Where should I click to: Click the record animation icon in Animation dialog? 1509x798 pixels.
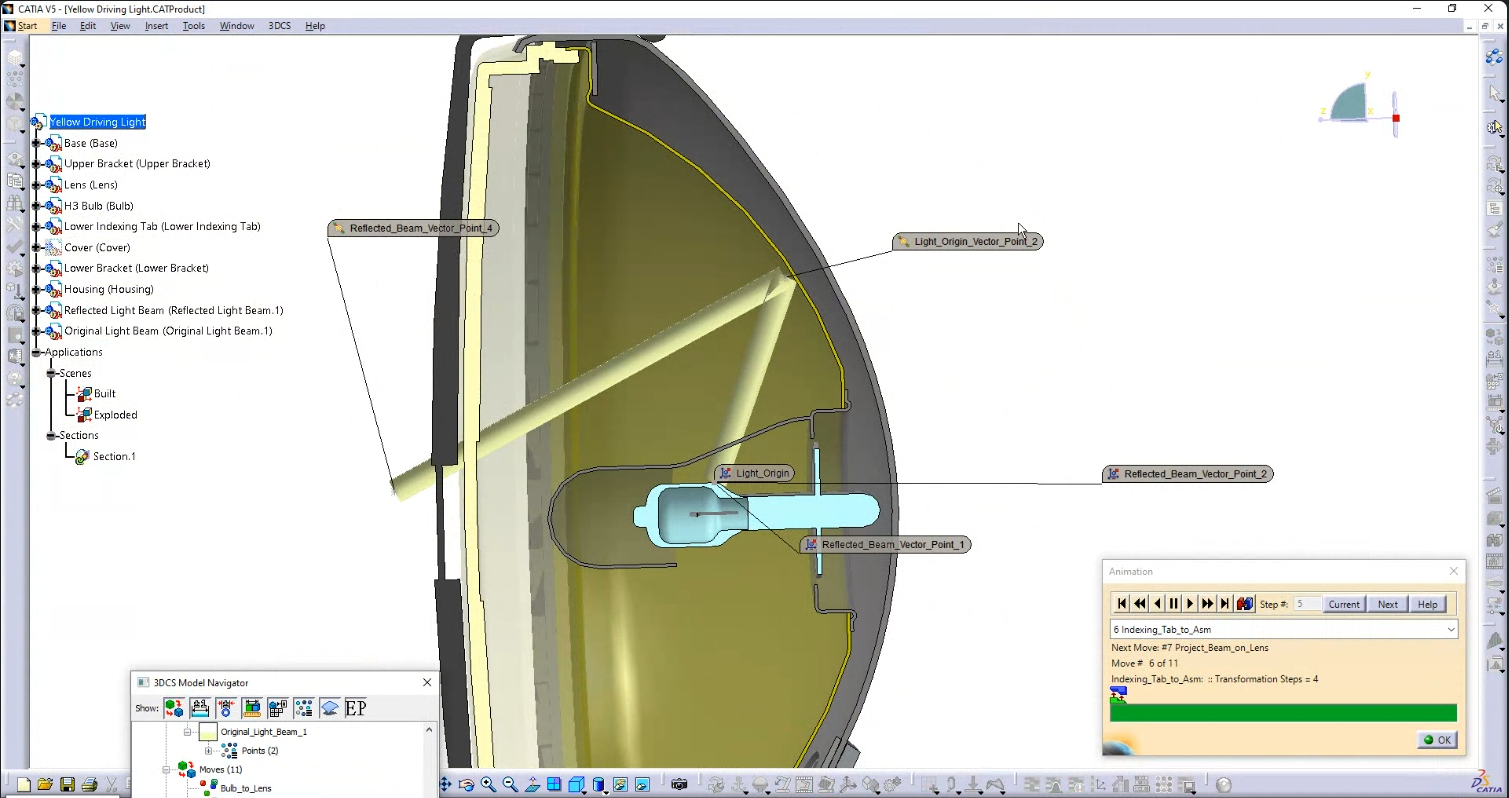(x=1245, y=603)
